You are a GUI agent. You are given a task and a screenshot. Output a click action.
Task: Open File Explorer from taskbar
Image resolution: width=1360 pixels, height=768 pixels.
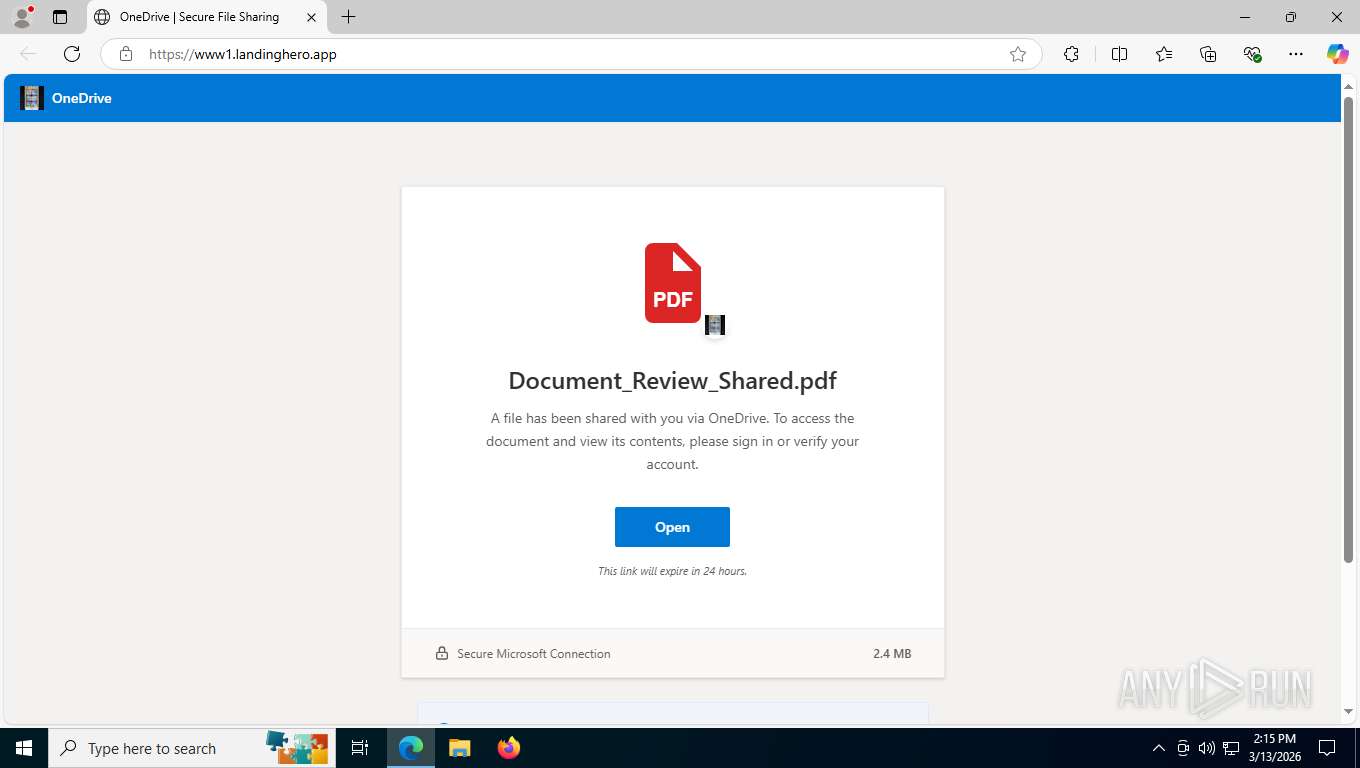pyautogui.click(x=460, y=748)
